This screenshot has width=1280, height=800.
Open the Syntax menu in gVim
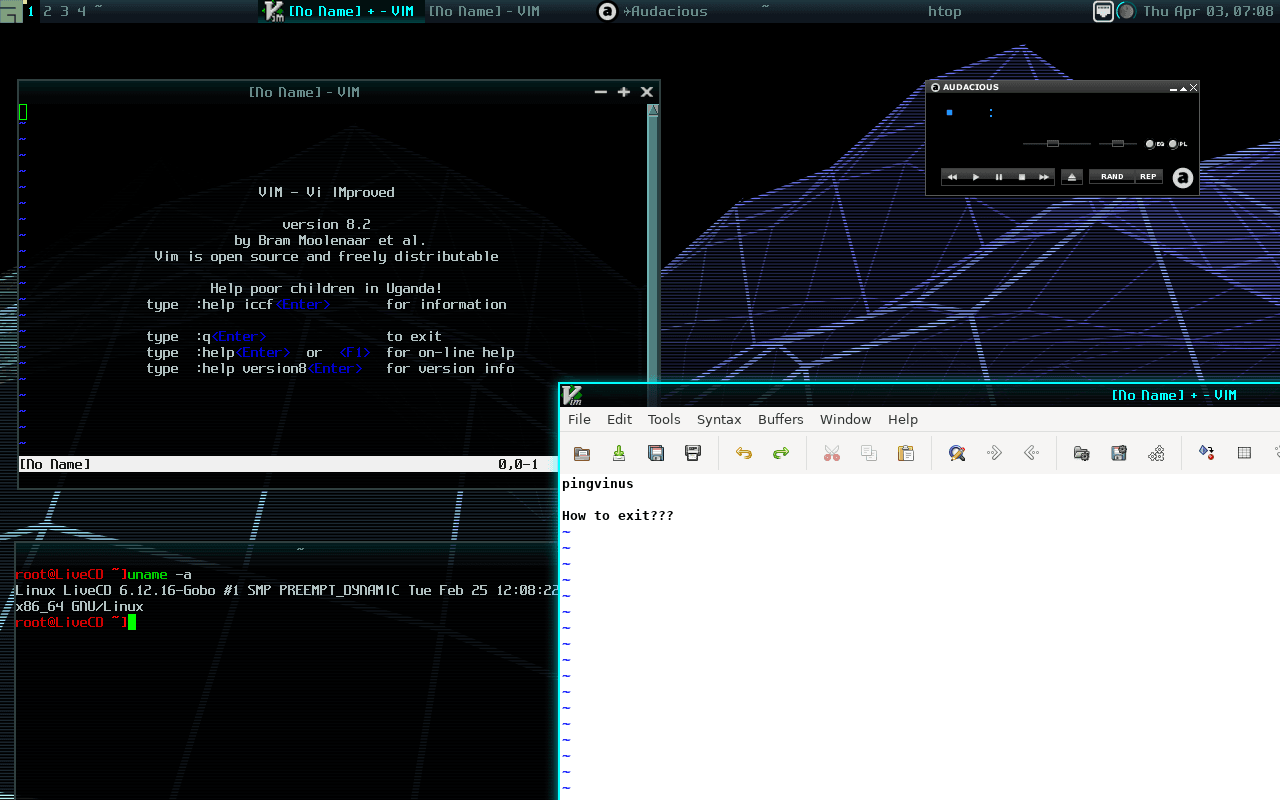point(719,419)
